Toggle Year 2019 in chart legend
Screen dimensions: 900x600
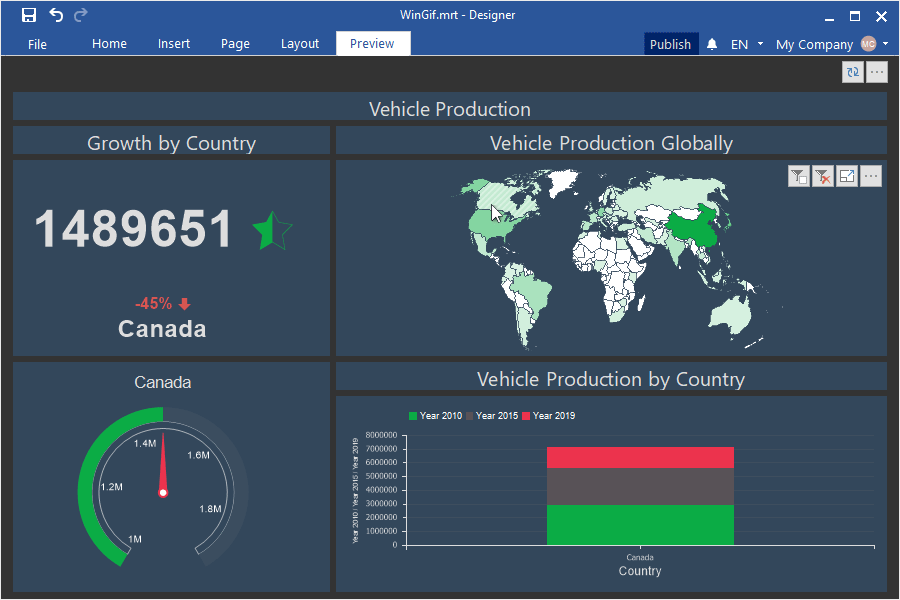click(x=549, y=416)
